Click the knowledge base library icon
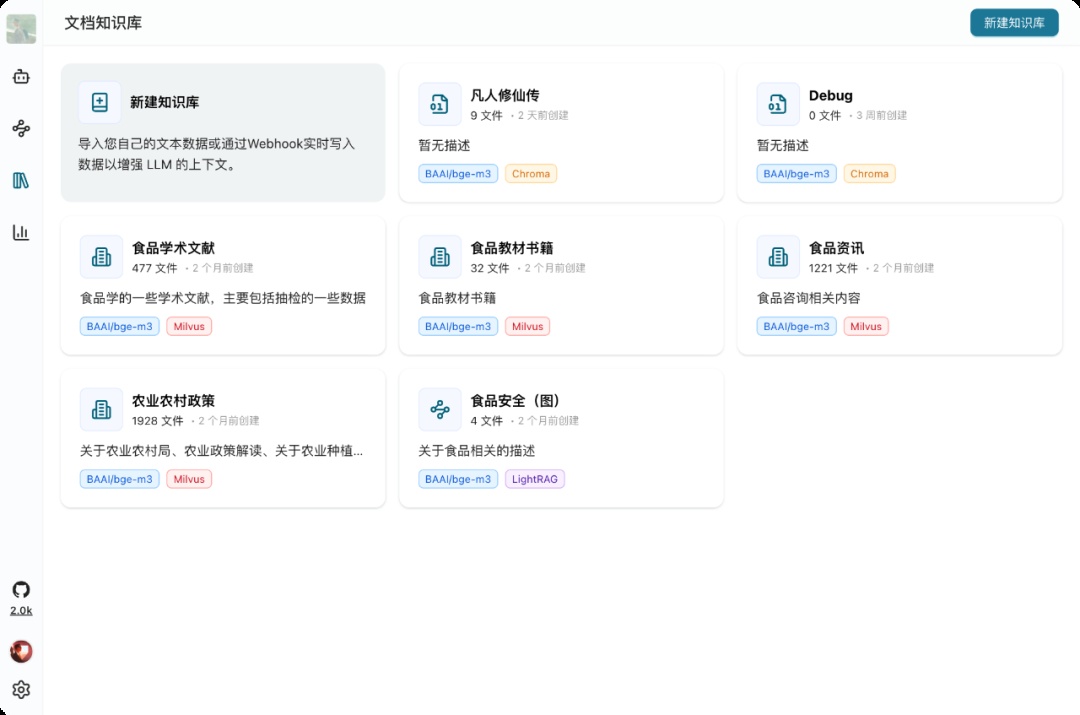 tap(21, 180)
